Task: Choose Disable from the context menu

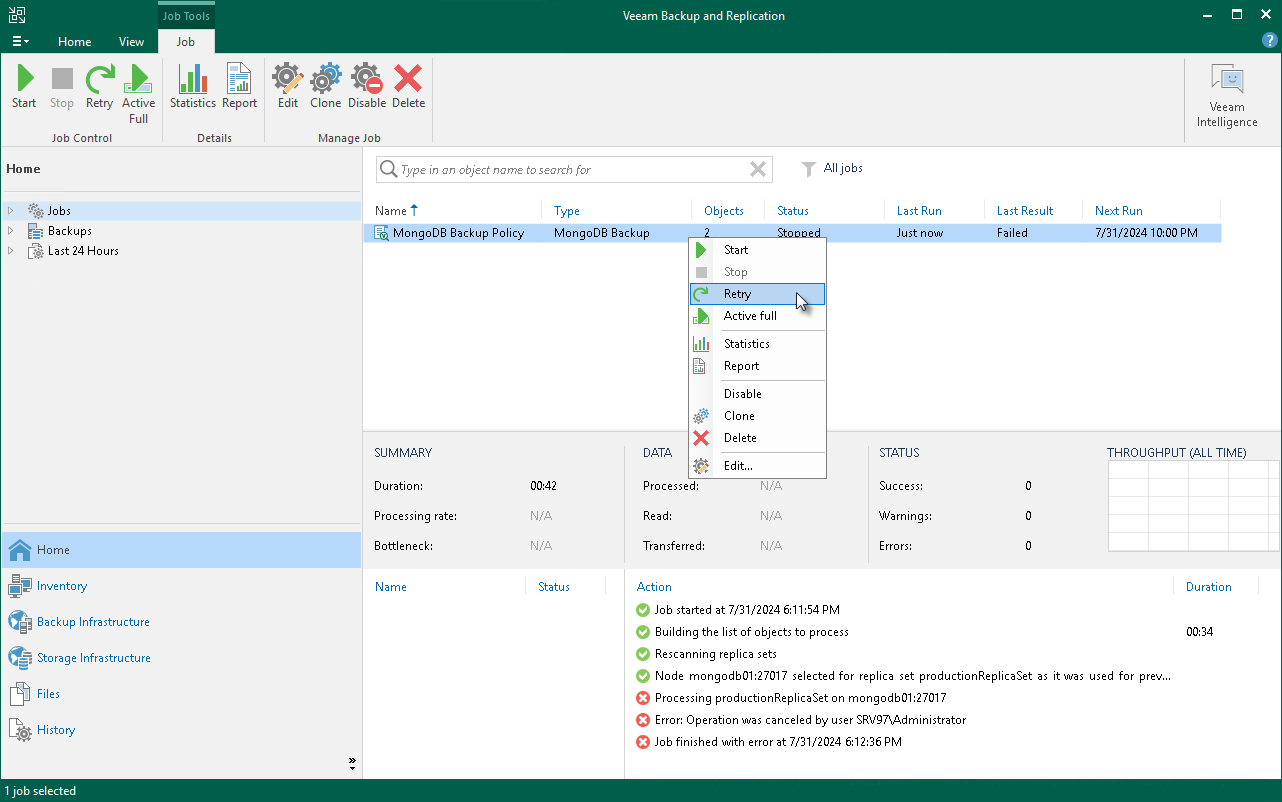Action: click(757, 394)
